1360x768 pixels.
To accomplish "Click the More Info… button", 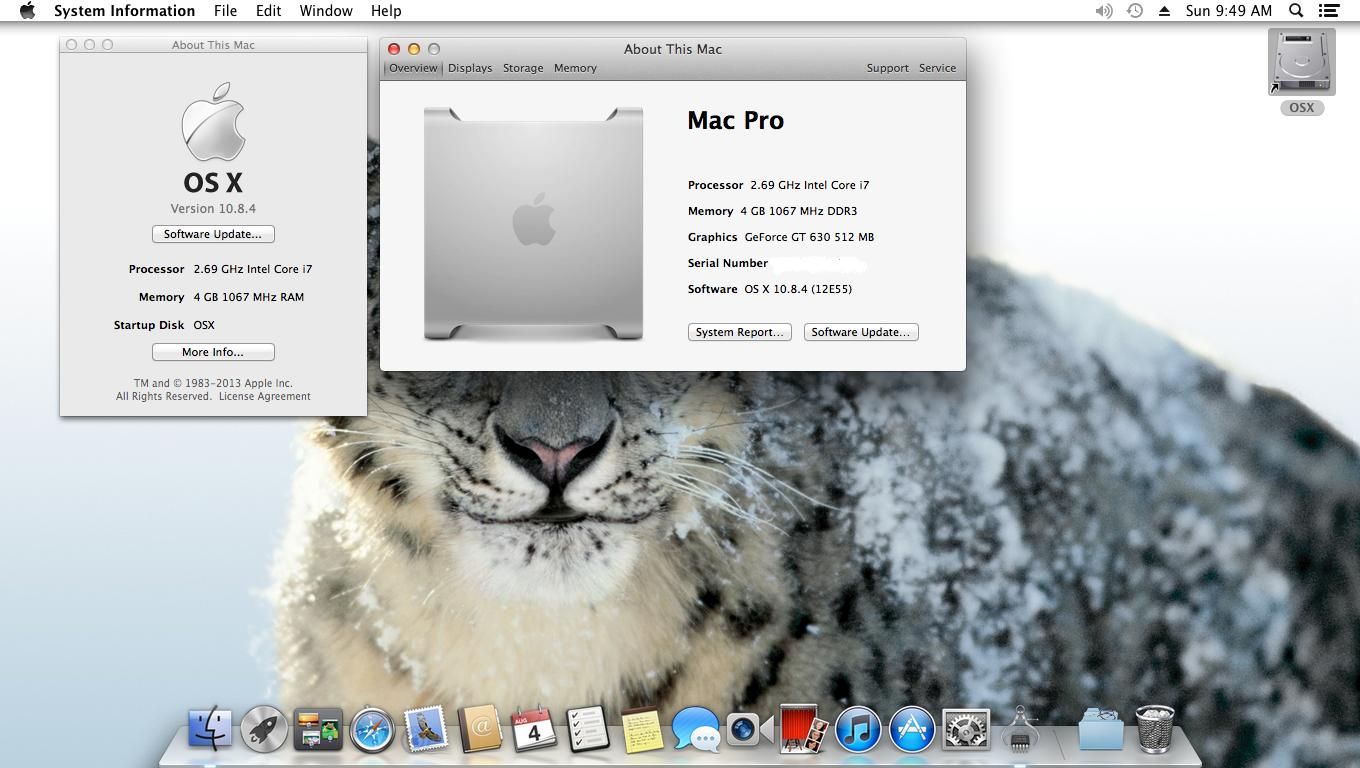I will [213, 352].
